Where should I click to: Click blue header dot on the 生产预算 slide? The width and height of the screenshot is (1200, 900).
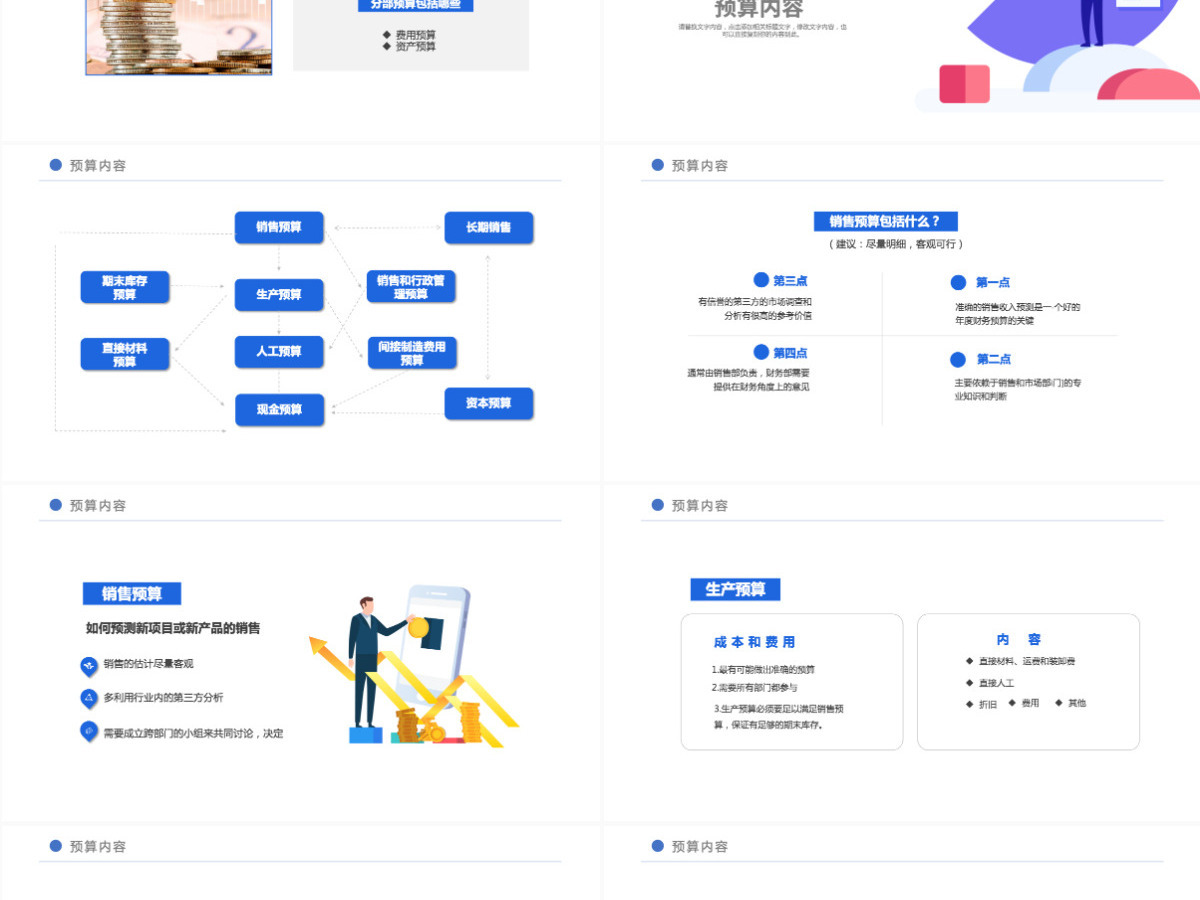[658, 505]
